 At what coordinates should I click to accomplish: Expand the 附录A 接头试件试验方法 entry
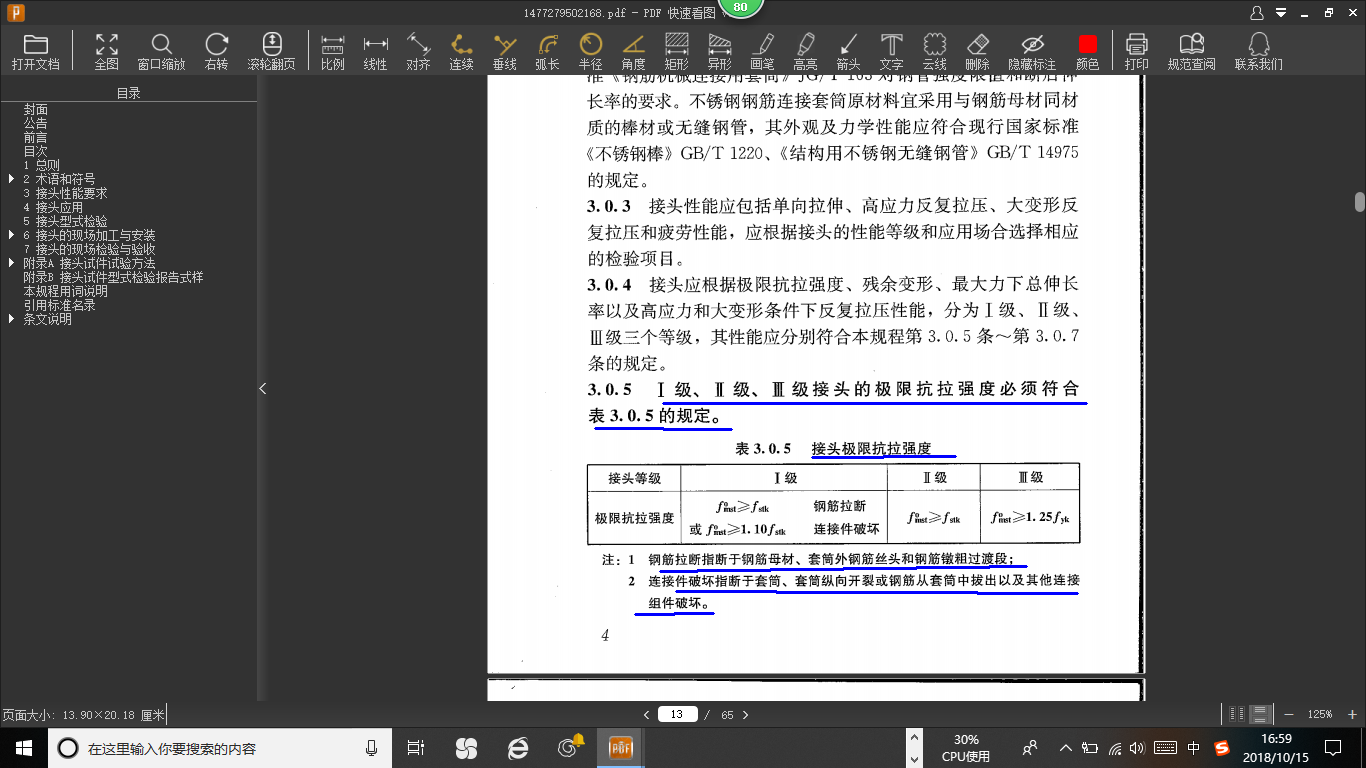coord(11,263)
